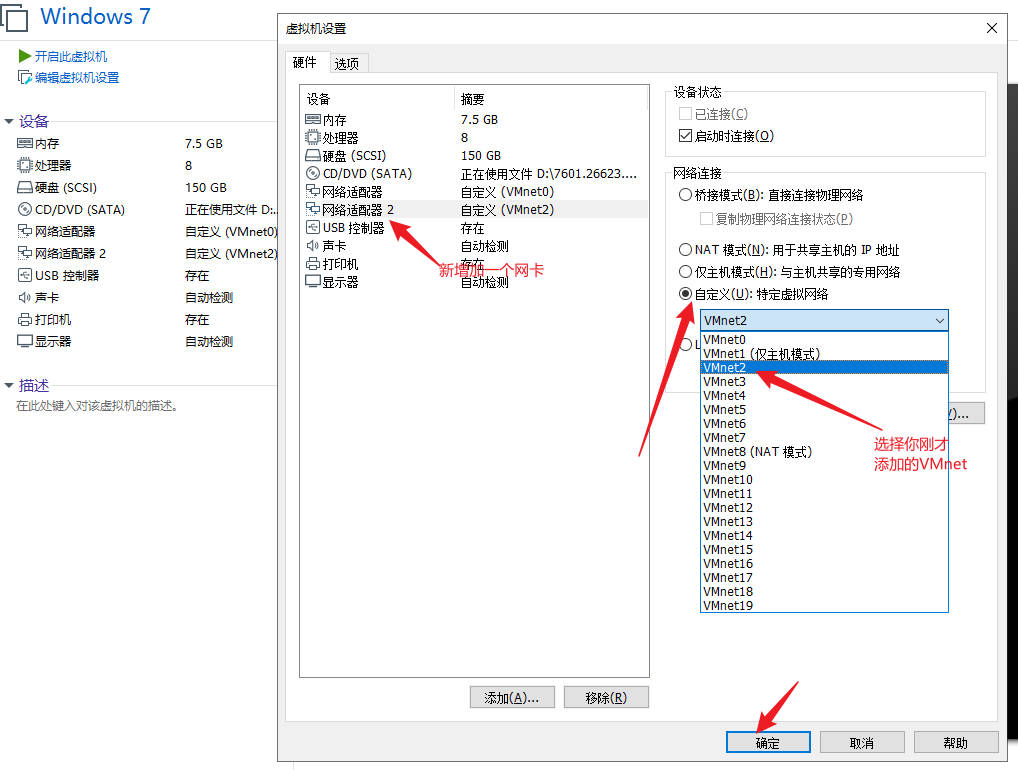Click 自定义 (VMnet0) summary in dialog list

click(x=507, y=192)
